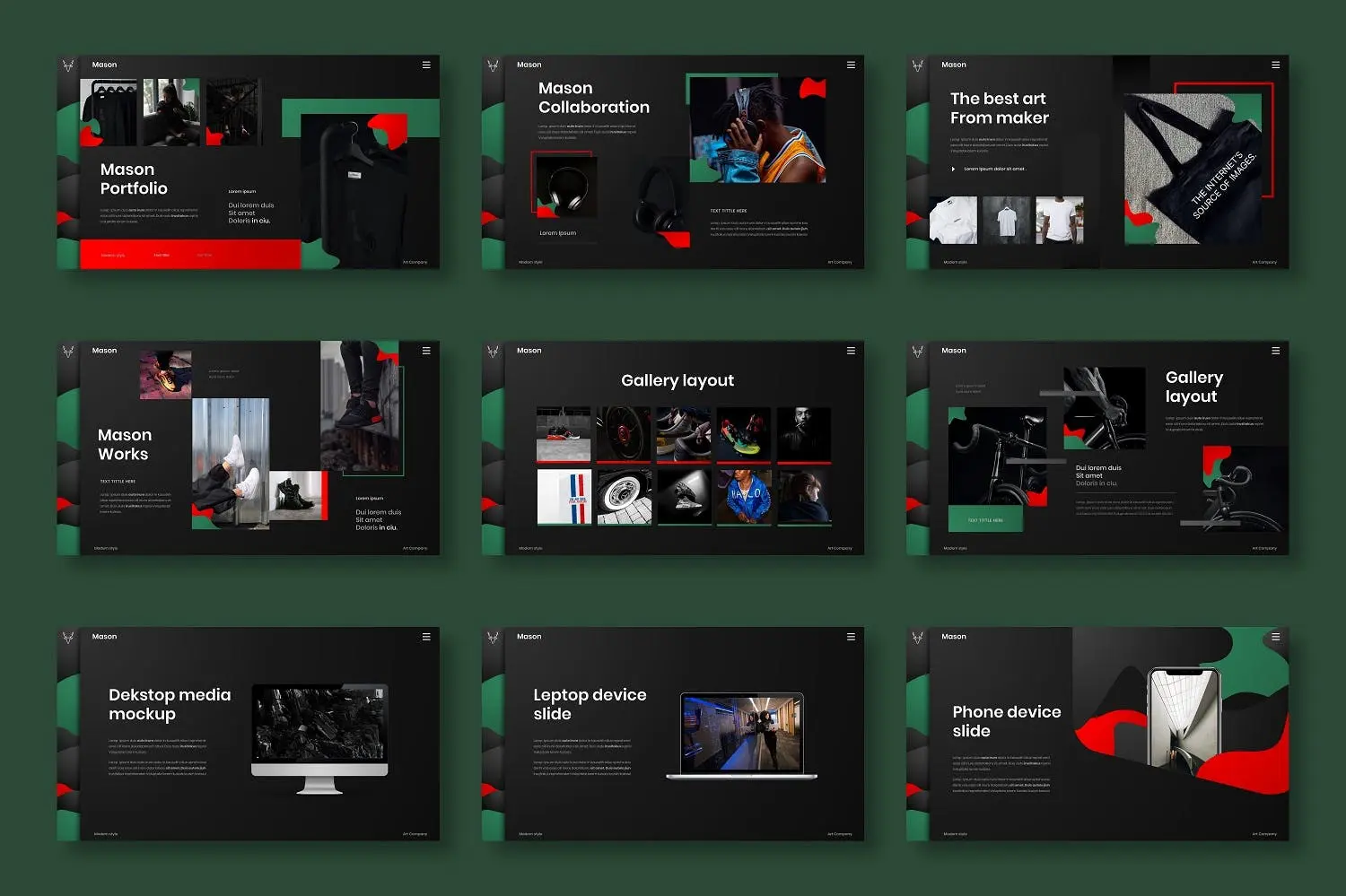The height and width of the screenshot is (896, 1346).
Task: Click 'Mason' label on Mason Portfolio slide
Action: click(104, 65)
